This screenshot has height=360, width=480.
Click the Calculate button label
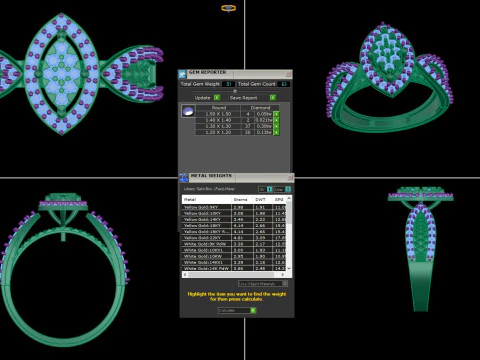coord(227,310)
